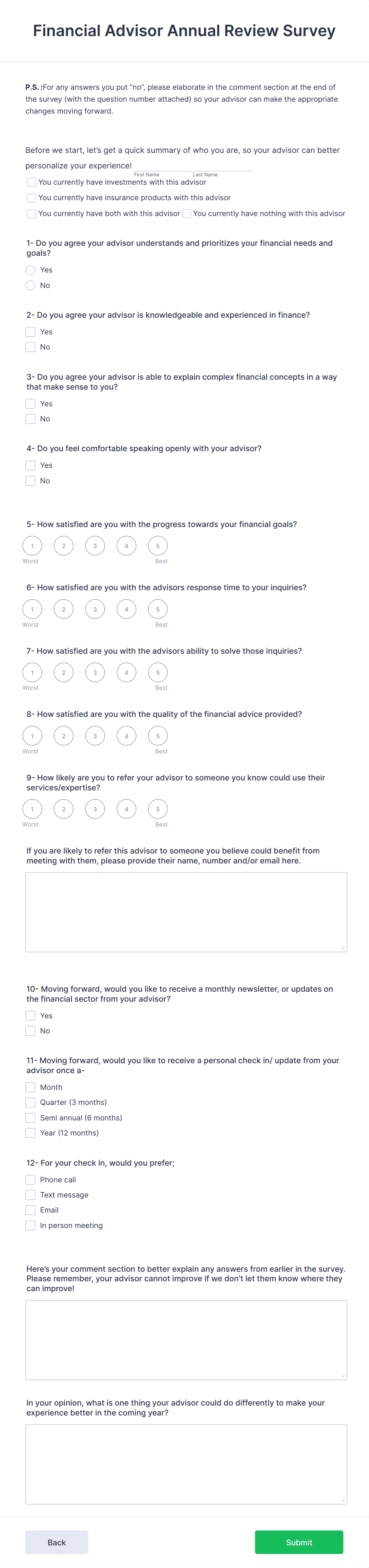
Task: Rate 5 for progress towards financial goals
Action: point(158,545)
